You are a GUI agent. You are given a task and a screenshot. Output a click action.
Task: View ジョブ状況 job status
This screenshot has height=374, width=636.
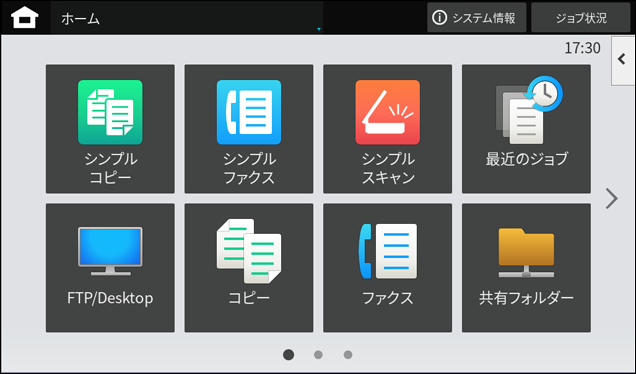pos(581,17)
